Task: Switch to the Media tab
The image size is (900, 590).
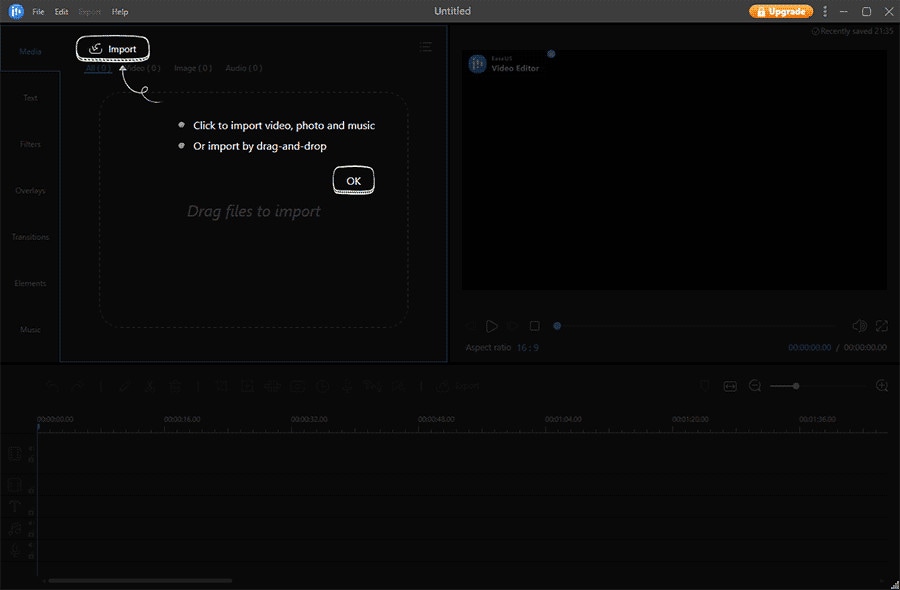Action: tap(30, 52)
